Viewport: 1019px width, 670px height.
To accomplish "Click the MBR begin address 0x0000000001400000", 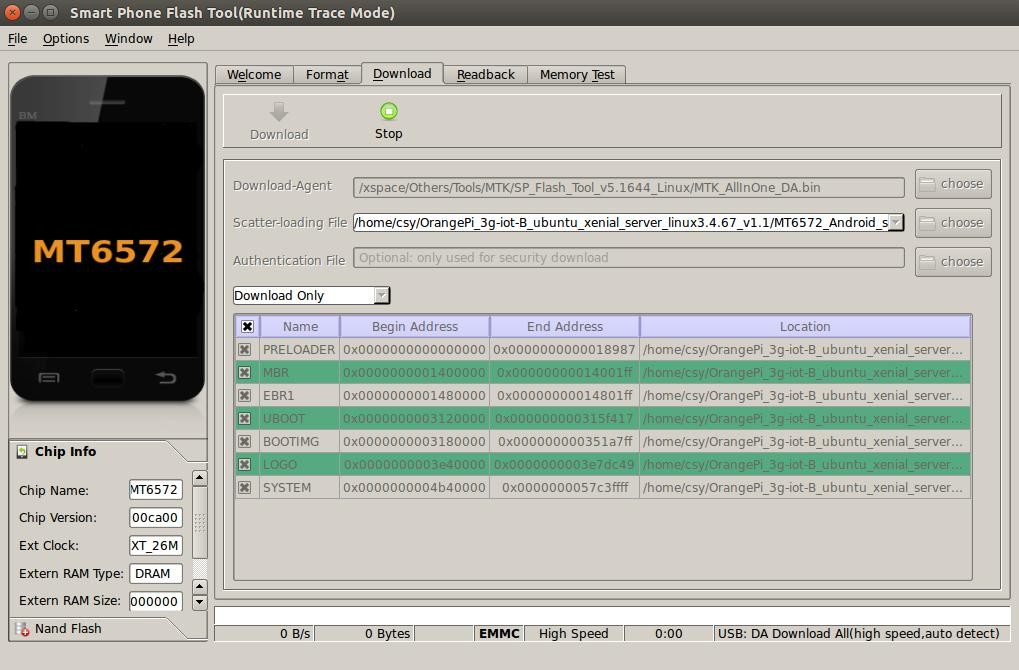I will pyautogui.click(x=415, y=372).
